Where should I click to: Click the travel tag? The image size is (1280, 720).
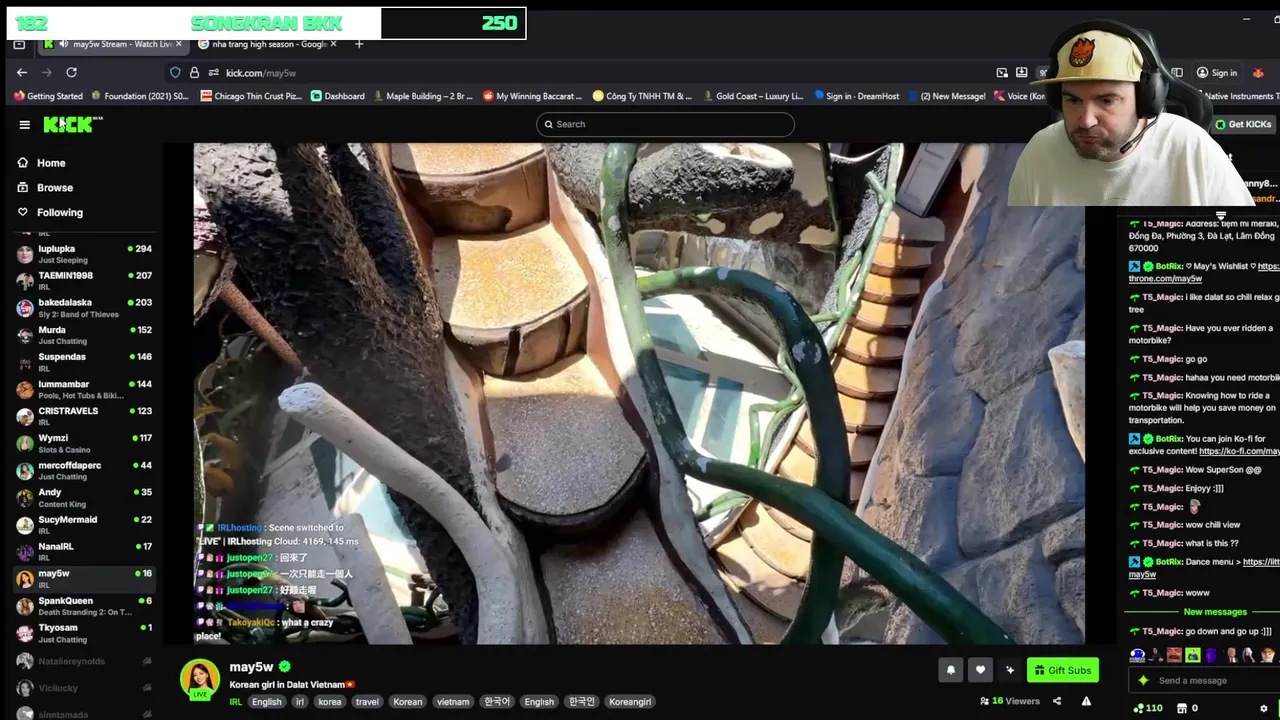click(367, 702)
